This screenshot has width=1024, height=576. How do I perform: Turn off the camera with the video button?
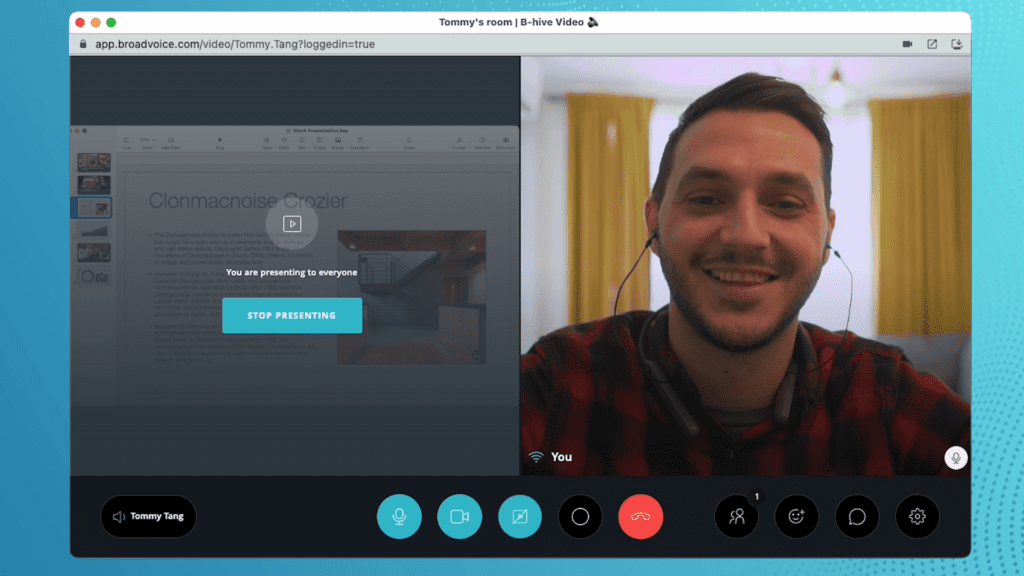459,517
